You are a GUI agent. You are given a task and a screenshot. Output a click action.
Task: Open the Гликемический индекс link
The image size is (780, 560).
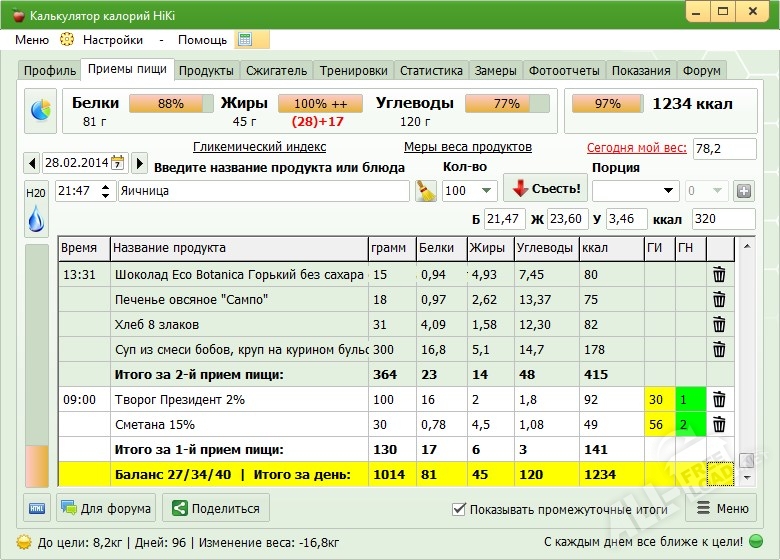[259, 147]
